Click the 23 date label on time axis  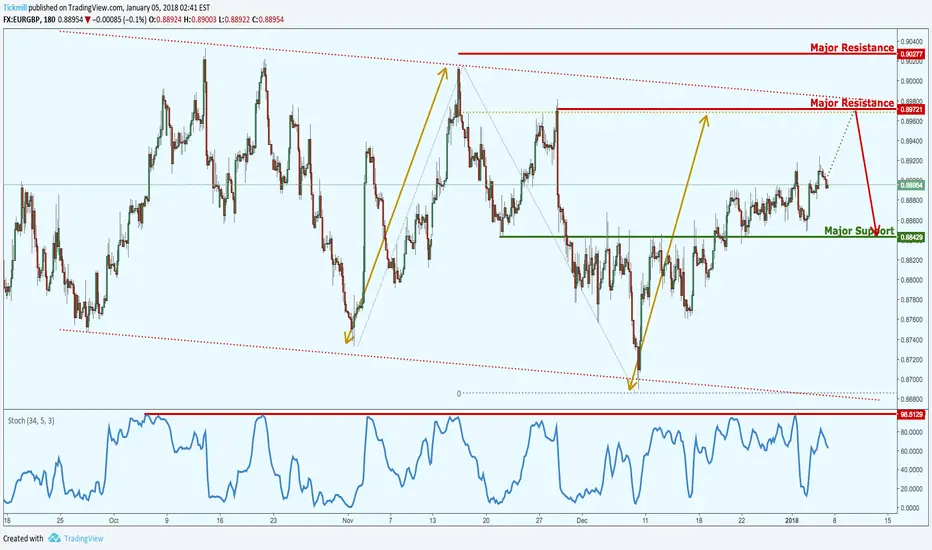point(273,520)
